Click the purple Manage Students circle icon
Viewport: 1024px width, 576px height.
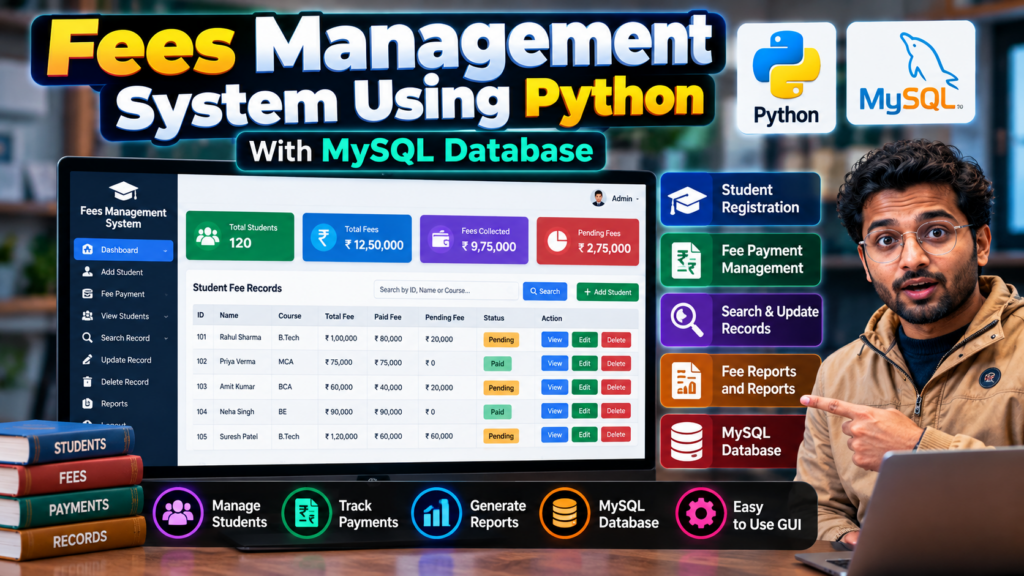tap(178, 513)
